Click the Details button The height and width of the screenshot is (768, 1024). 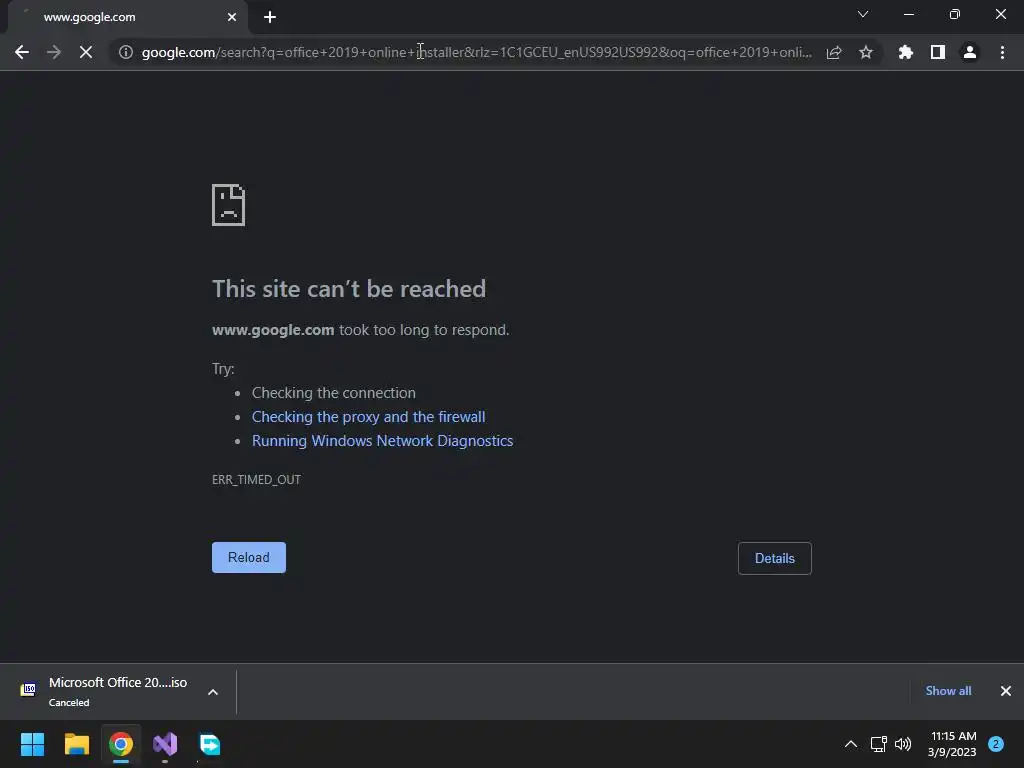(x=775, y=558)
